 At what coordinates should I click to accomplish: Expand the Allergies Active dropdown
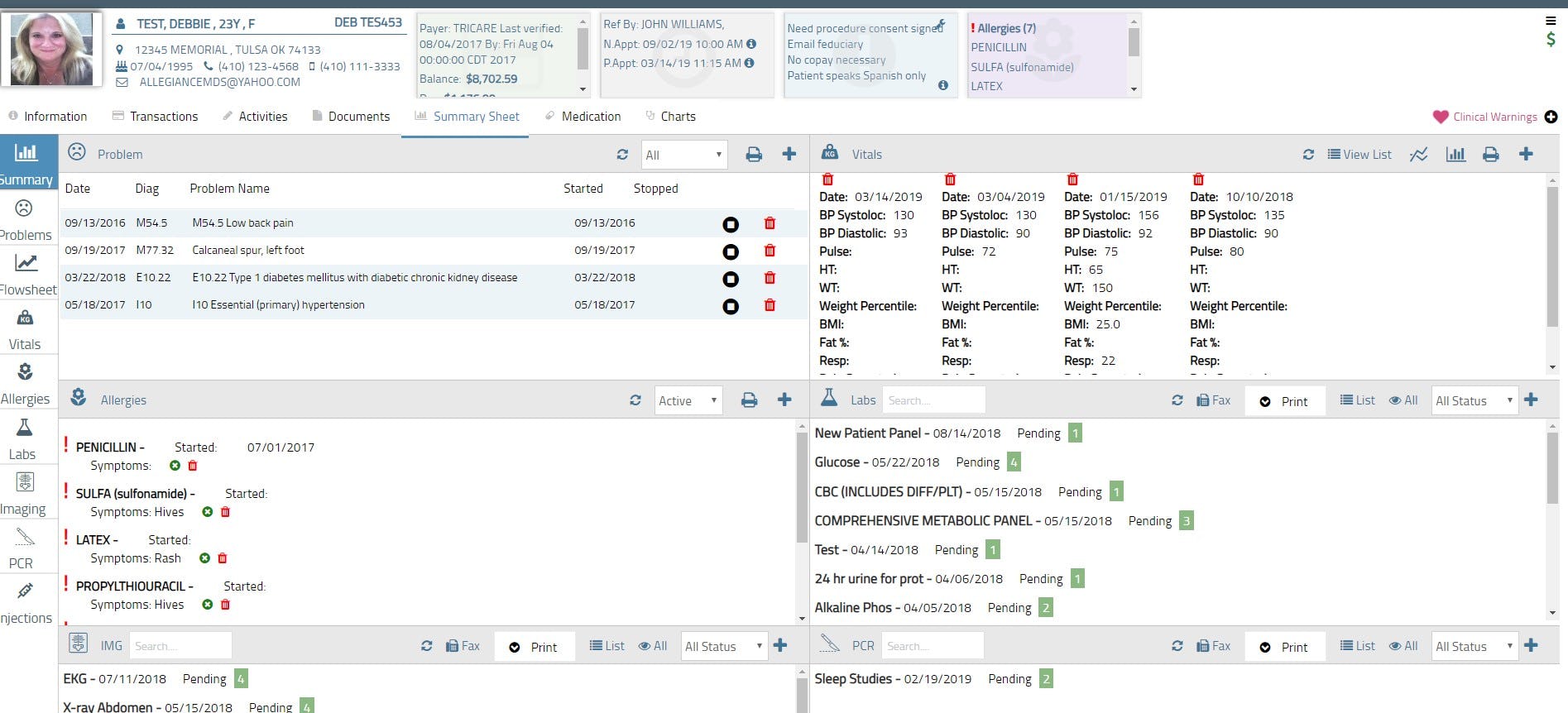(688, 400)
